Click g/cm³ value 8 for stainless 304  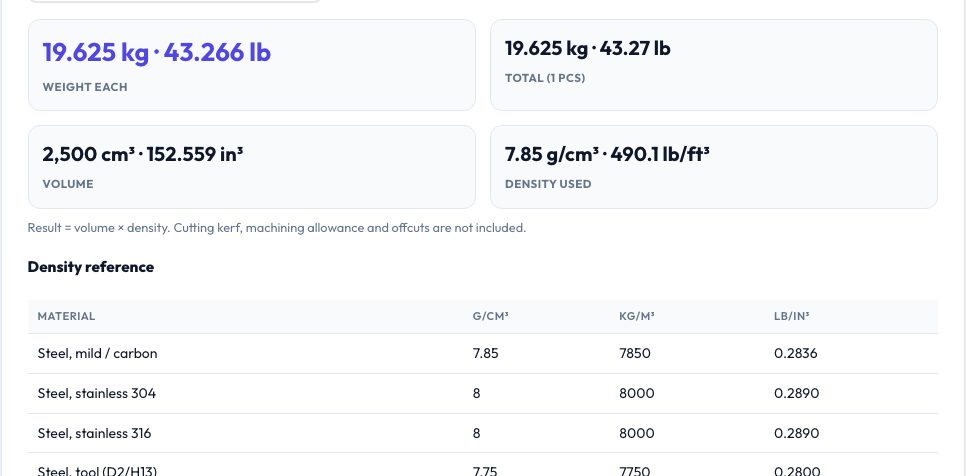click(x=476, y=393)
